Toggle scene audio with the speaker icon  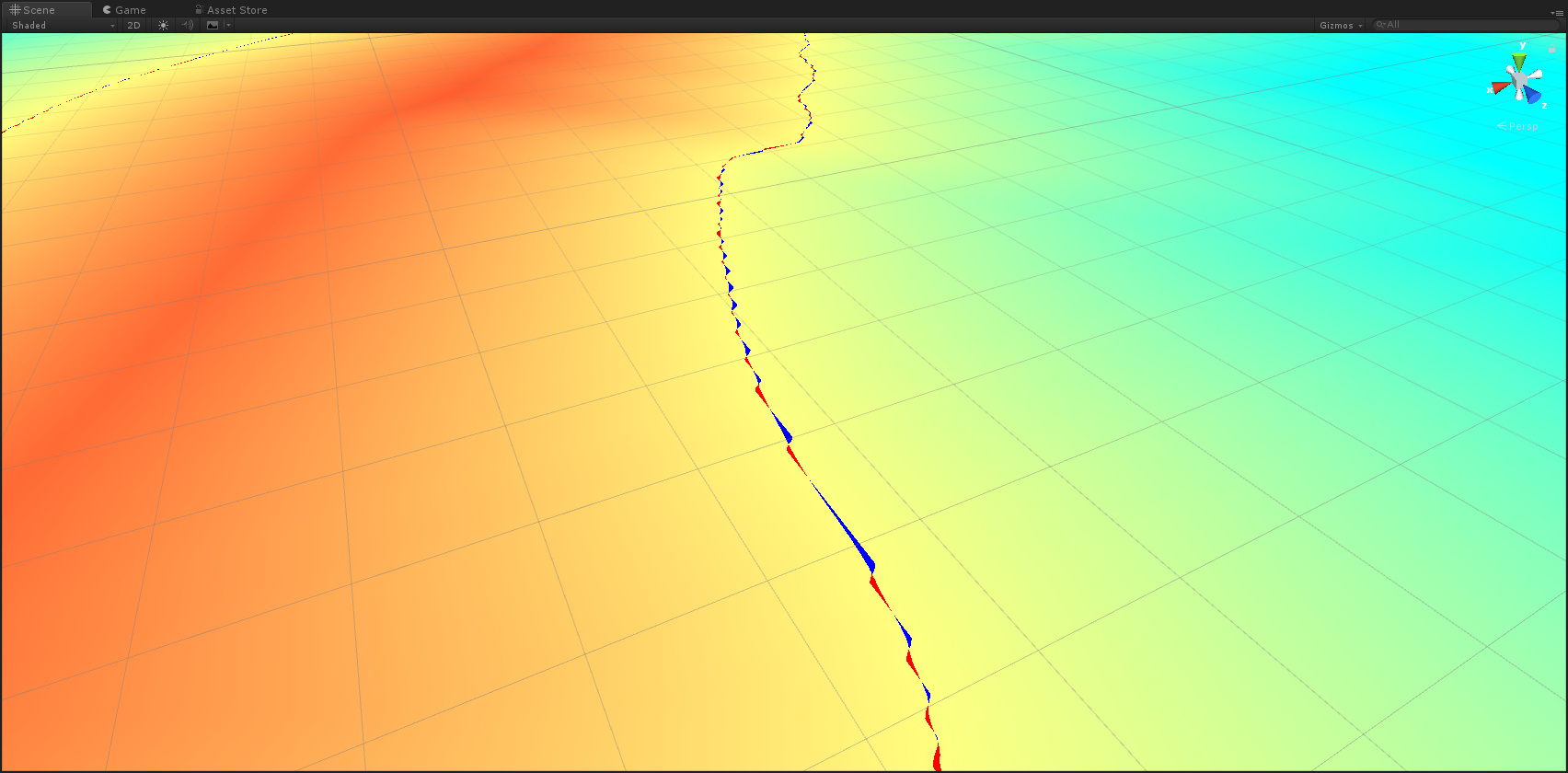coord(188,26)
